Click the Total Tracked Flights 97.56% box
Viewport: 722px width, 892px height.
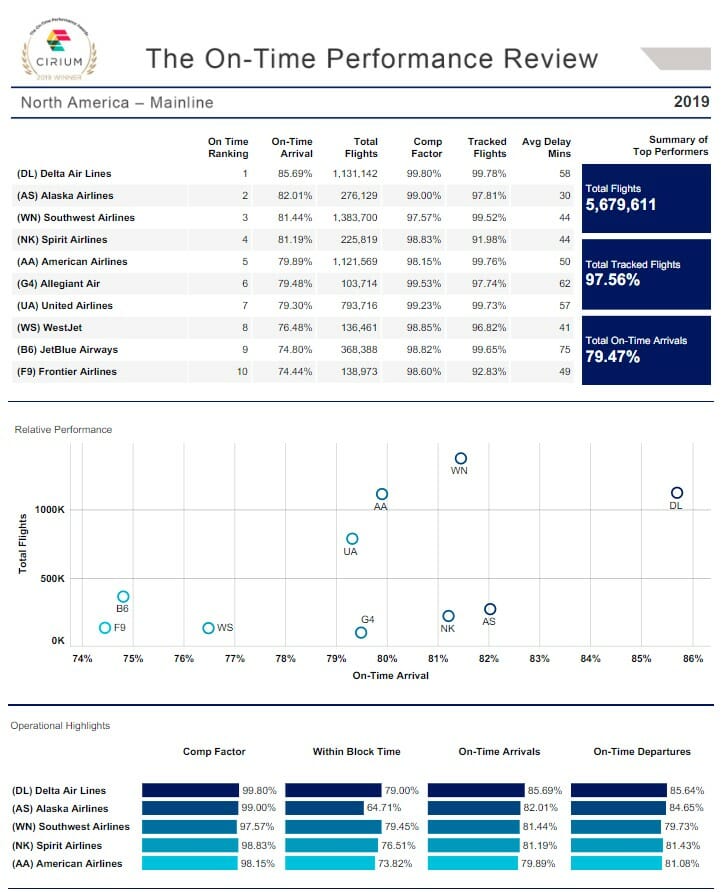(x=646, y=274)
